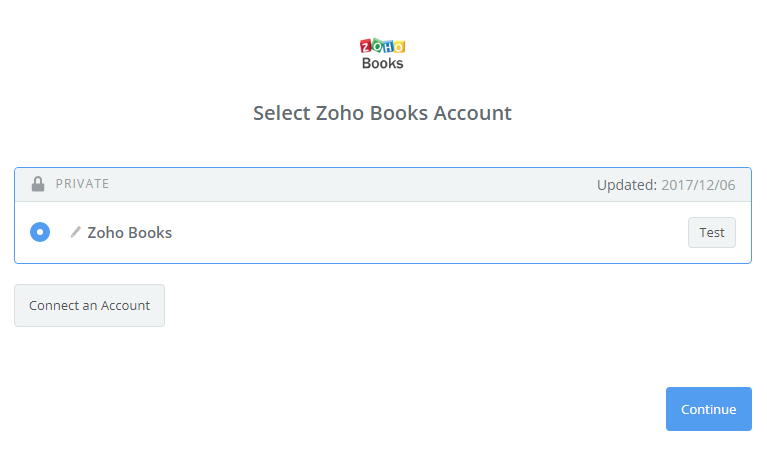
Task: Add a new account with Connect an Account
Action: click(x=90, y=305)
